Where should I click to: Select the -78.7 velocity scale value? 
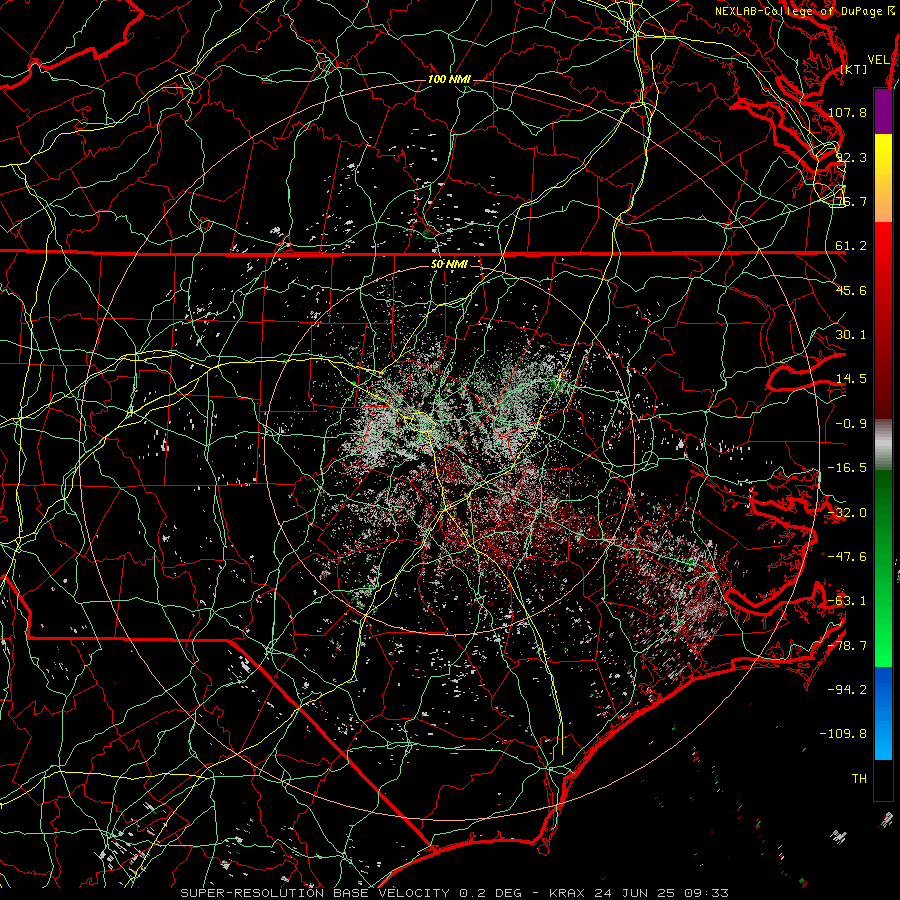click(x=847, y=646)
